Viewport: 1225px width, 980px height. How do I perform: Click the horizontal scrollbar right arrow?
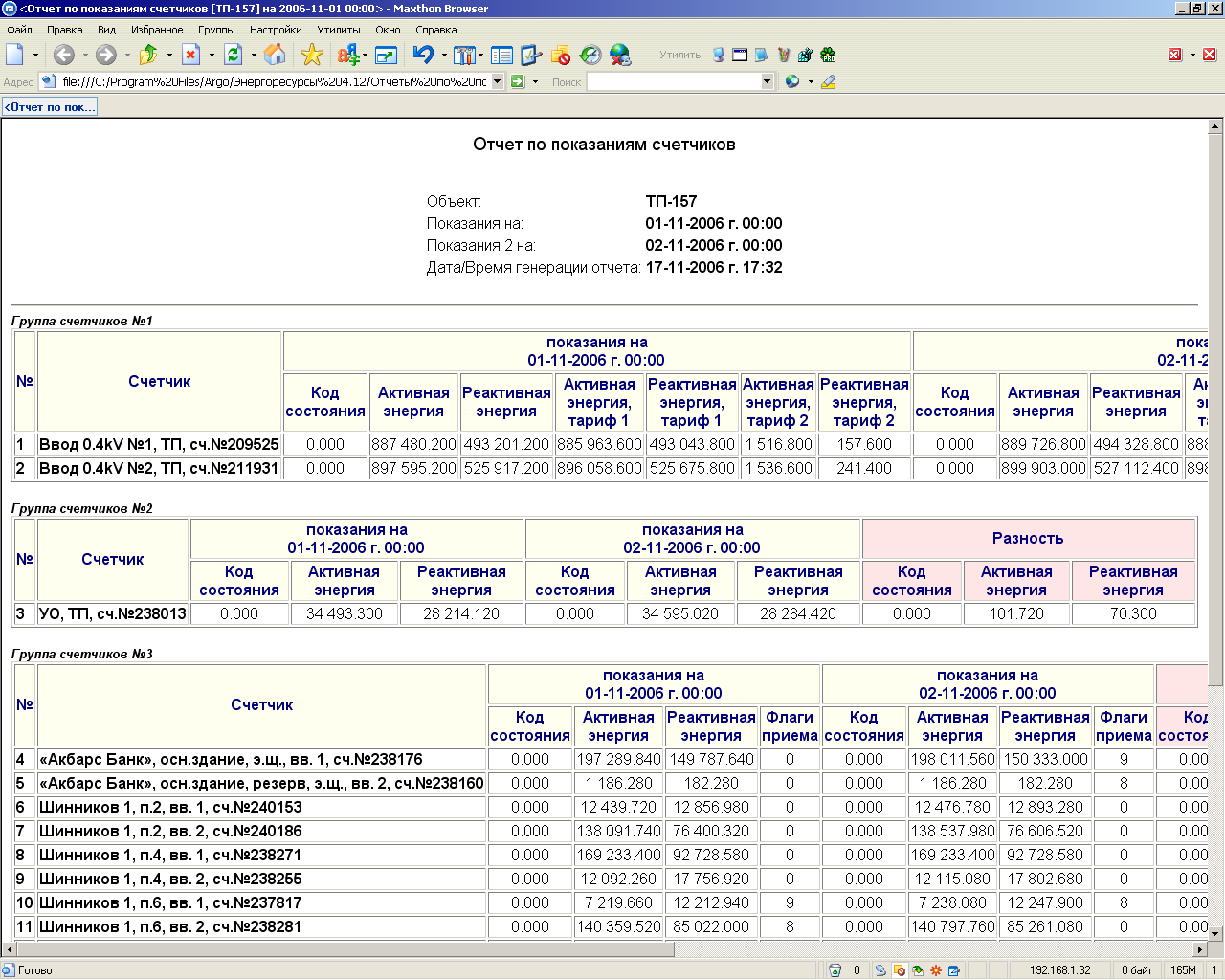click(1200, 949)
